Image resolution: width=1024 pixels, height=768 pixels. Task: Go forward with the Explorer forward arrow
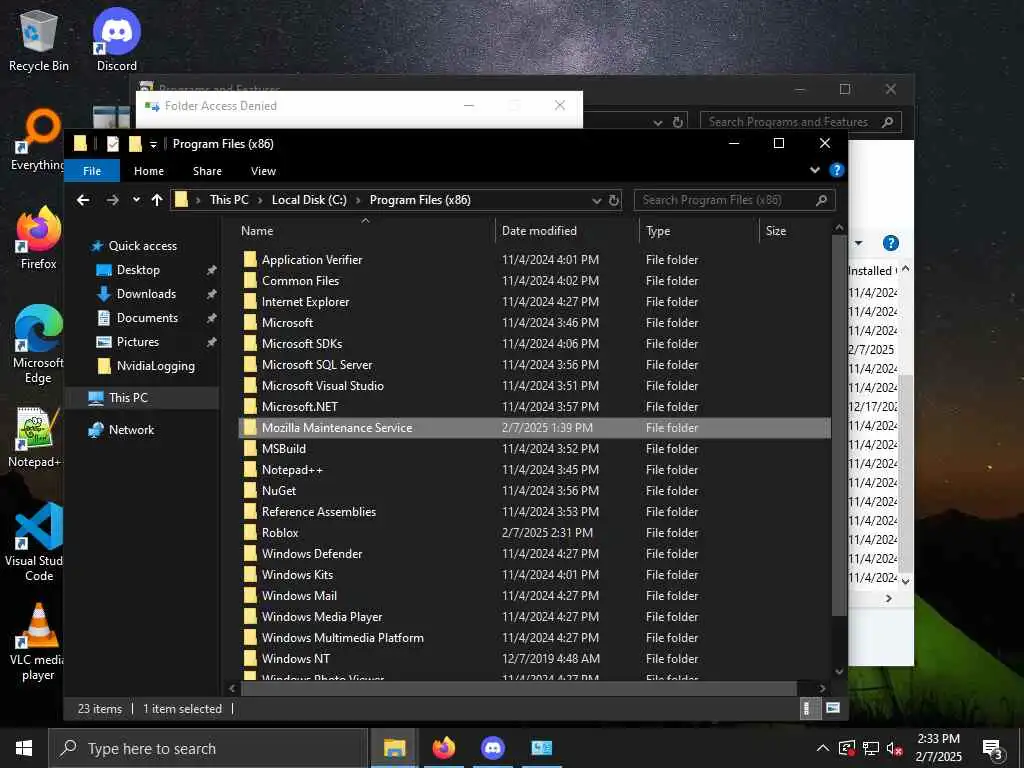pyautogui.click(x=112, y=200)
